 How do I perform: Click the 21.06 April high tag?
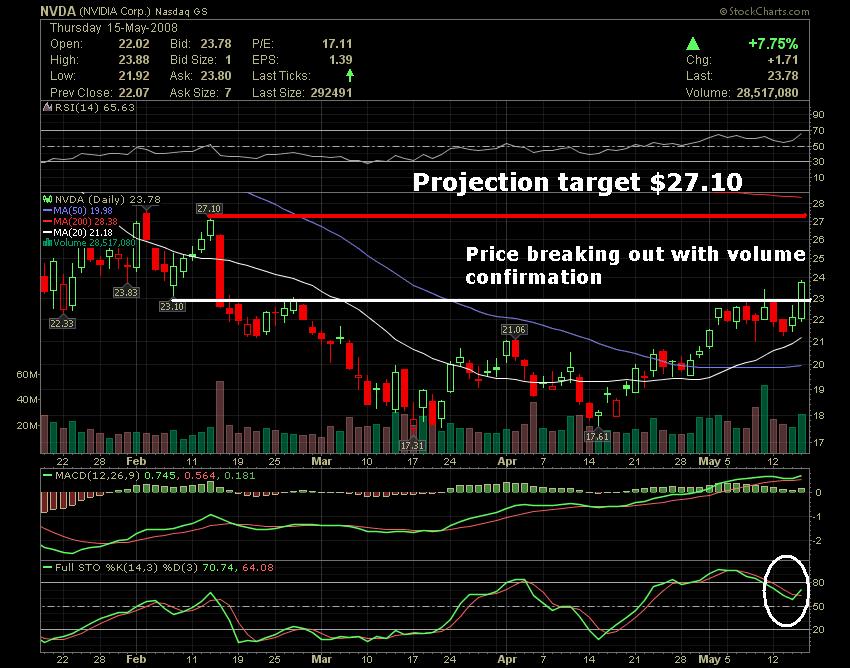coord(514,330)
